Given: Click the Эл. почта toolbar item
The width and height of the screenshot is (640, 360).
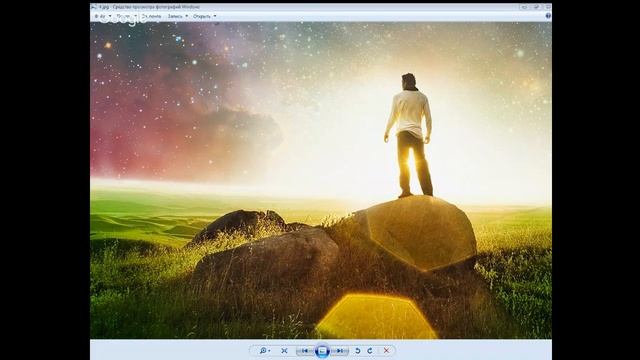Looking at the screenshot, I should 151,16.
